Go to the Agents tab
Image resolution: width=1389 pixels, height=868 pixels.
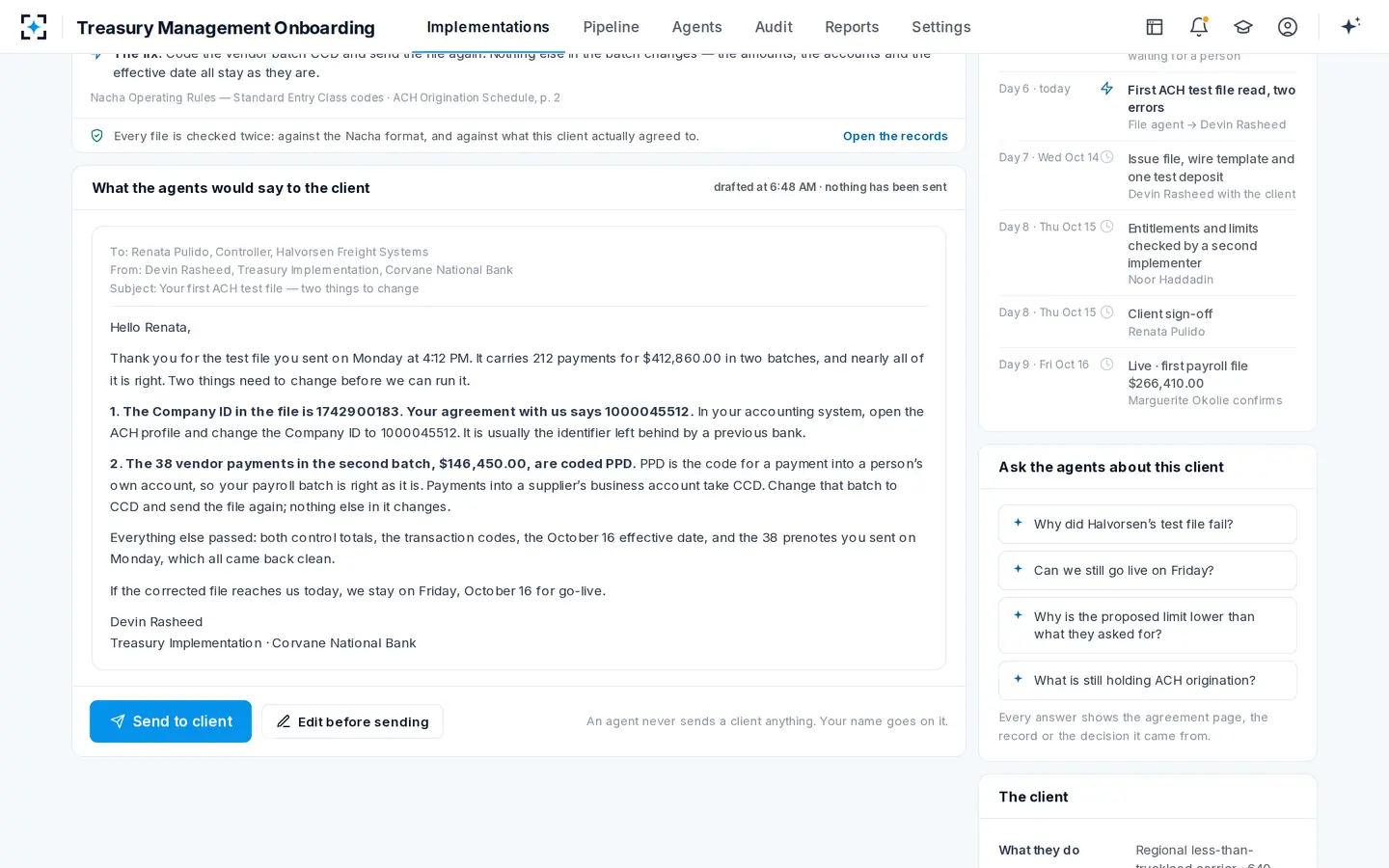point(696,27)
